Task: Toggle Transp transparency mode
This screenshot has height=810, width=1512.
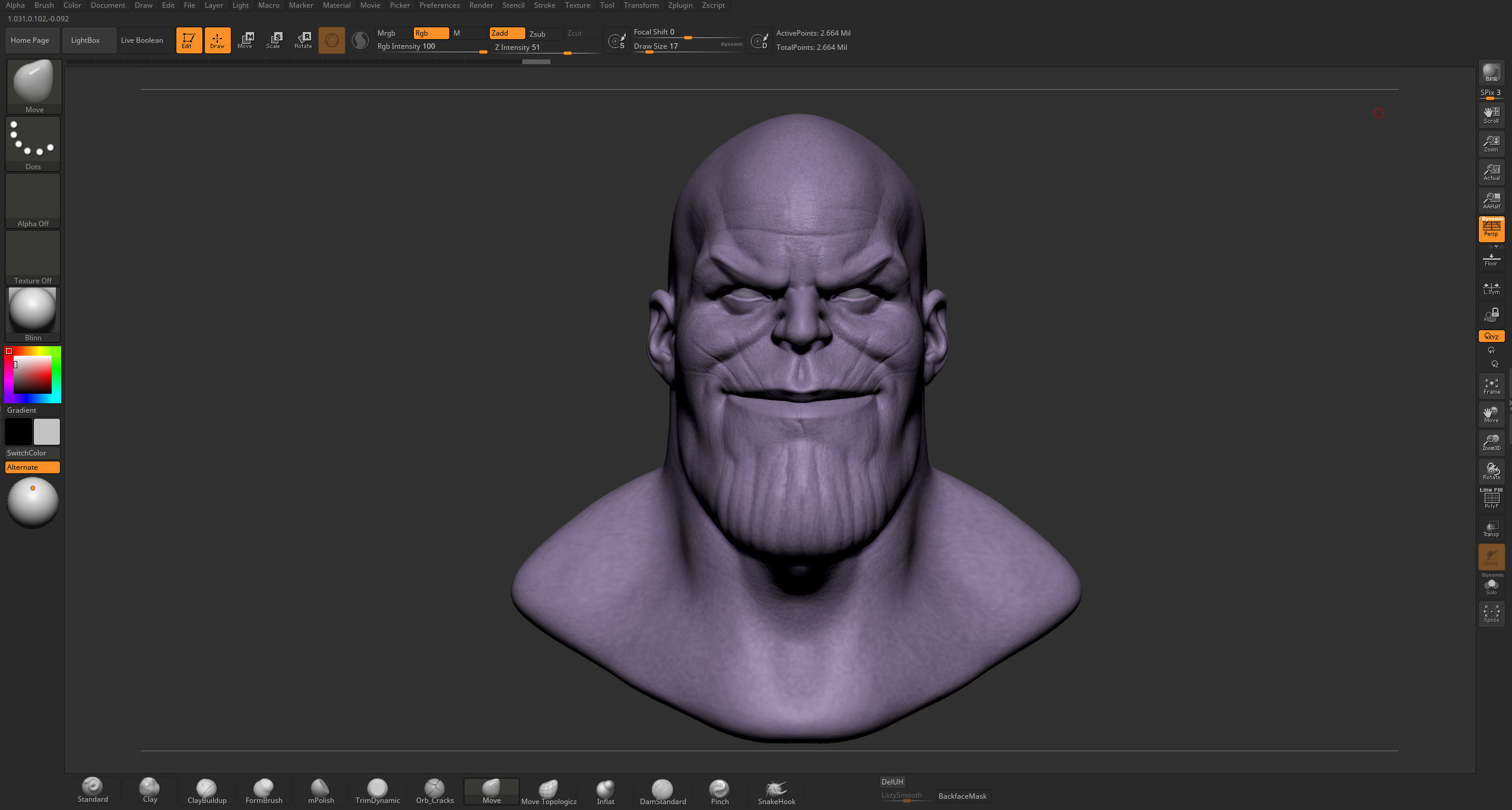Action: (x=1491, y=528)
